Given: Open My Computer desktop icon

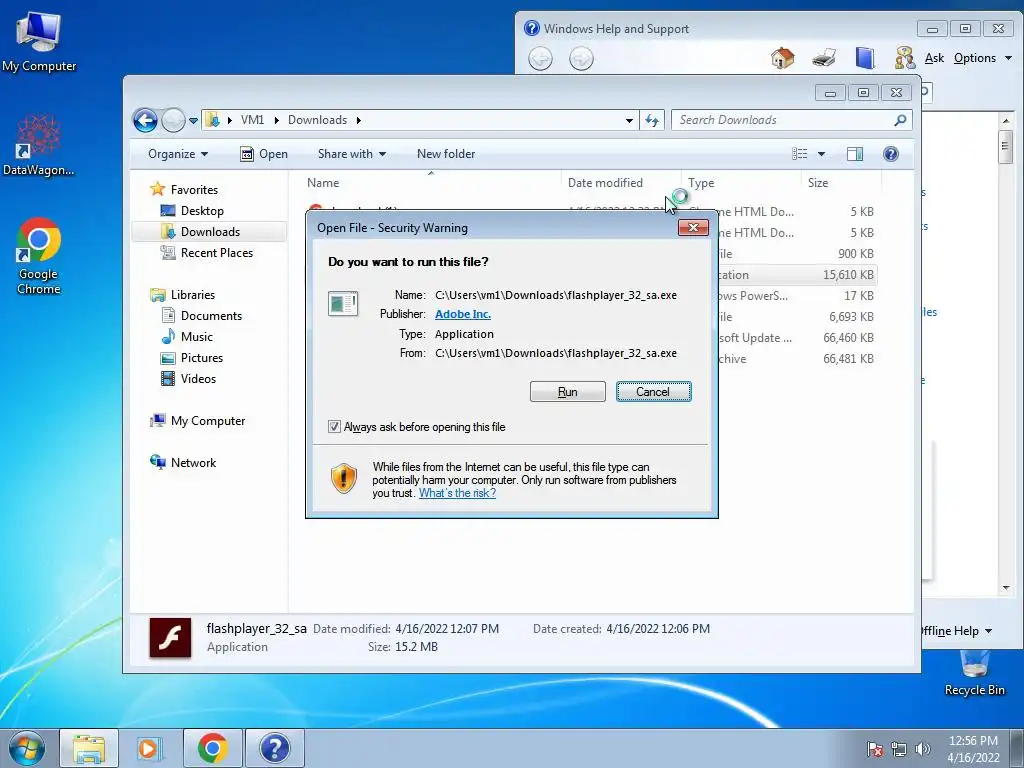Looking at the screenshot, I should point(39,40).
